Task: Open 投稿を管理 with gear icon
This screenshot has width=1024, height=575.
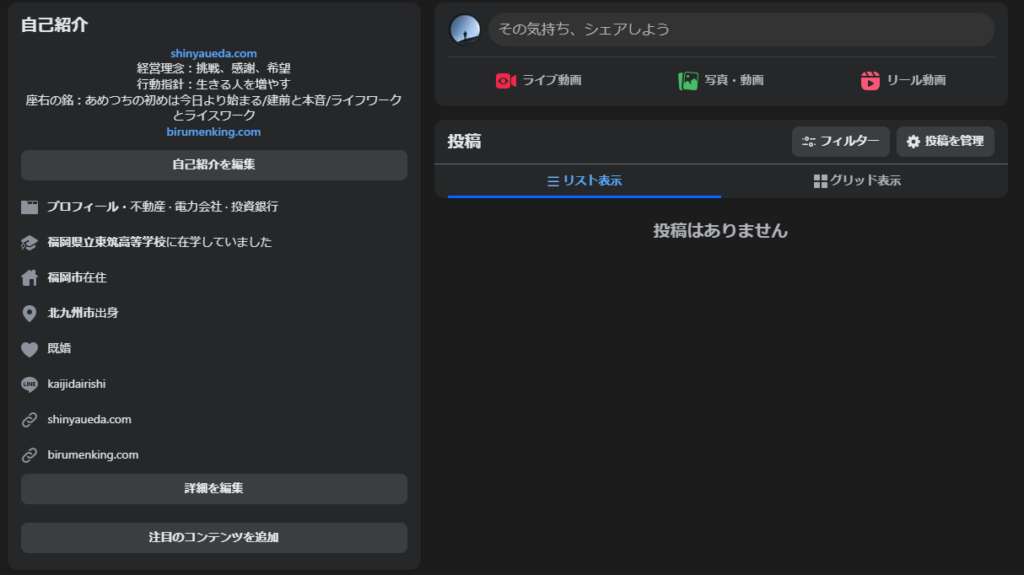Action: coord(945,142)
